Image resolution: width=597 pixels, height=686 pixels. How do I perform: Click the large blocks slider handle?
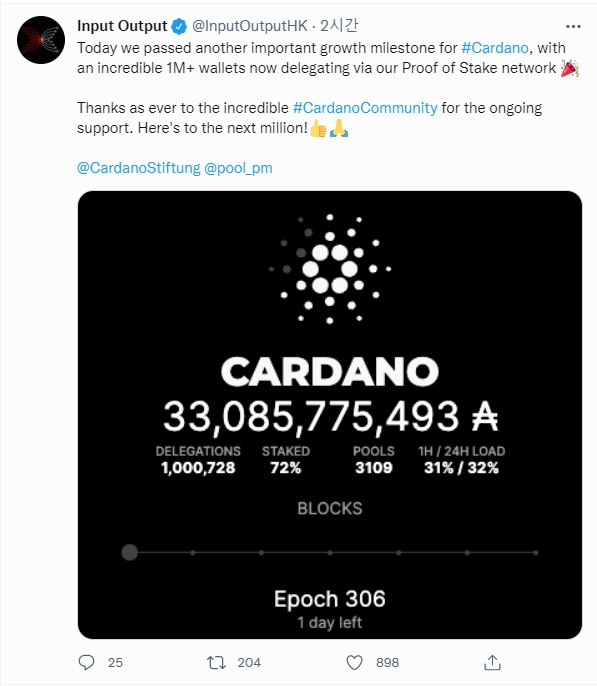(130, 552)
